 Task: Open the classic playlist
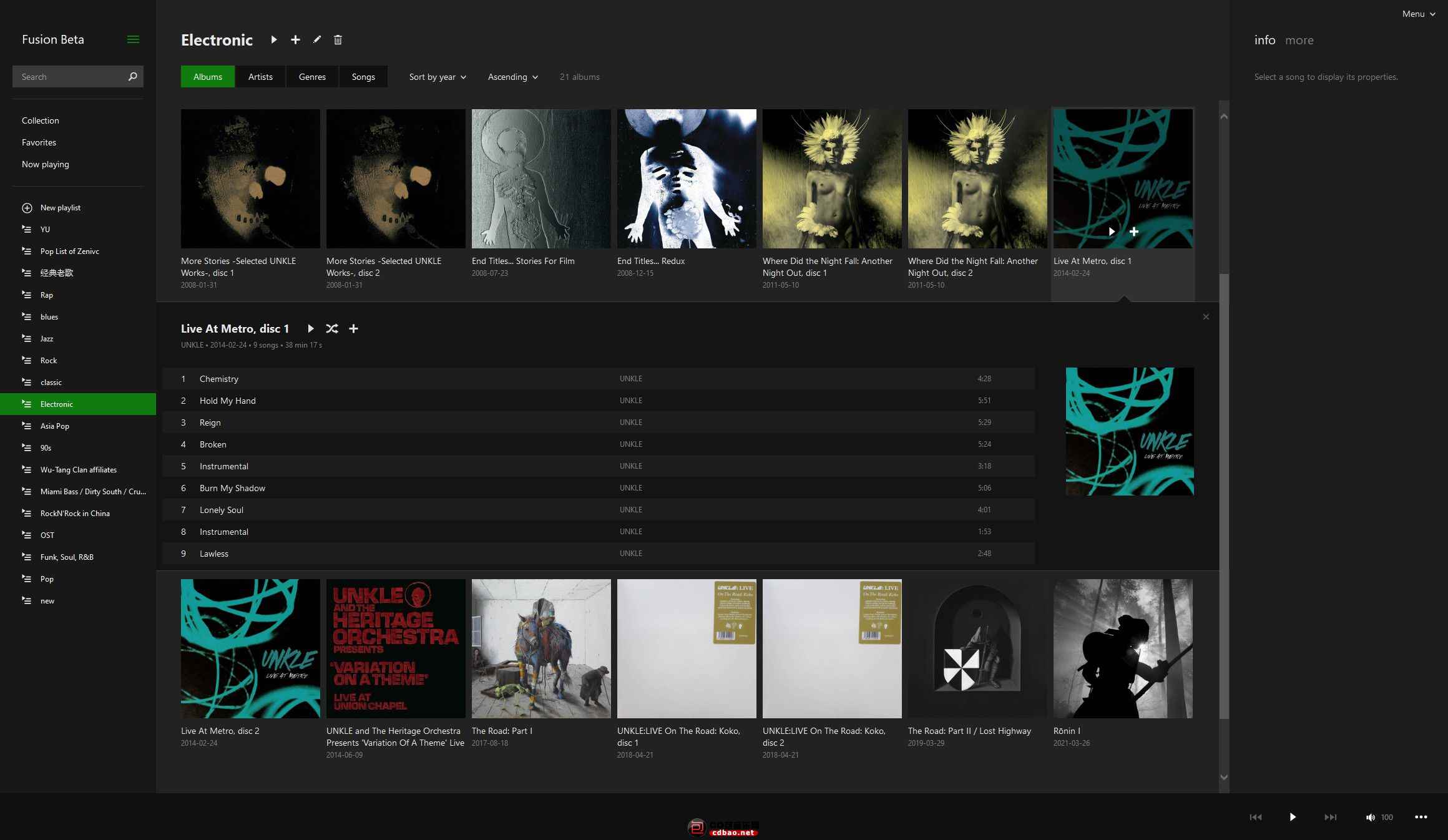point(78,383)
